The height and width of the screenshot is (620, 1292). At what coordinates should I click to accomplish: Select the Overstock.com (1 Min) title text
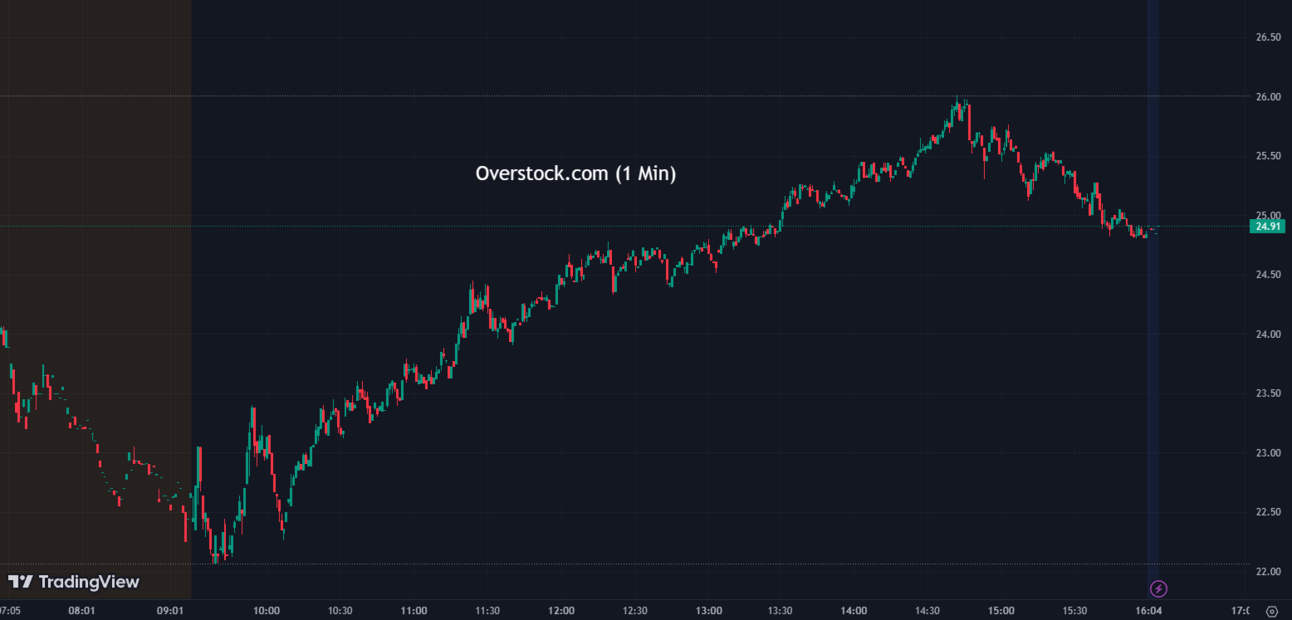[x=576, y=173]
